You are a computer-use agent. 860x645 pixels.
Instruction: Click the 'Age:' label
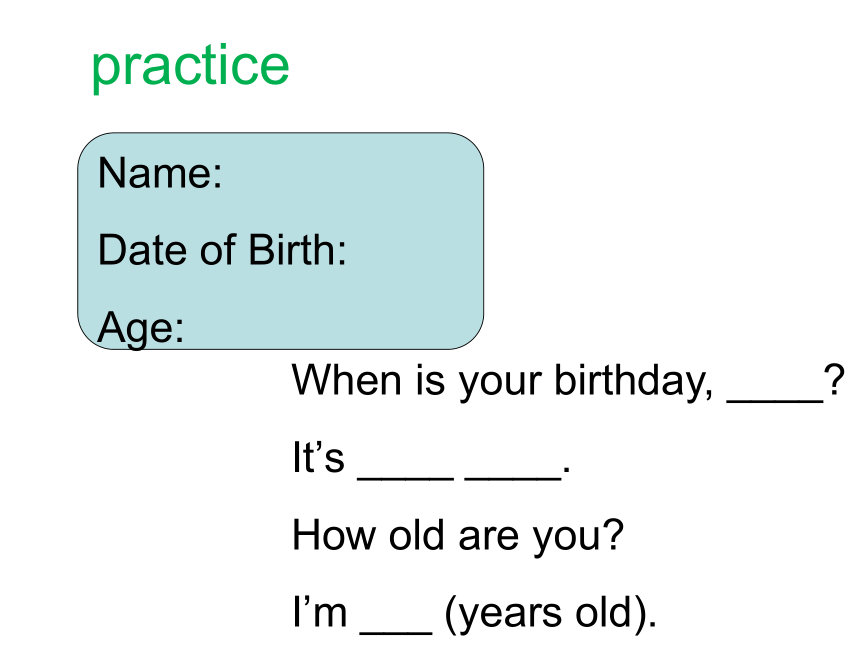pyautogui.click(x=140, y=328)
